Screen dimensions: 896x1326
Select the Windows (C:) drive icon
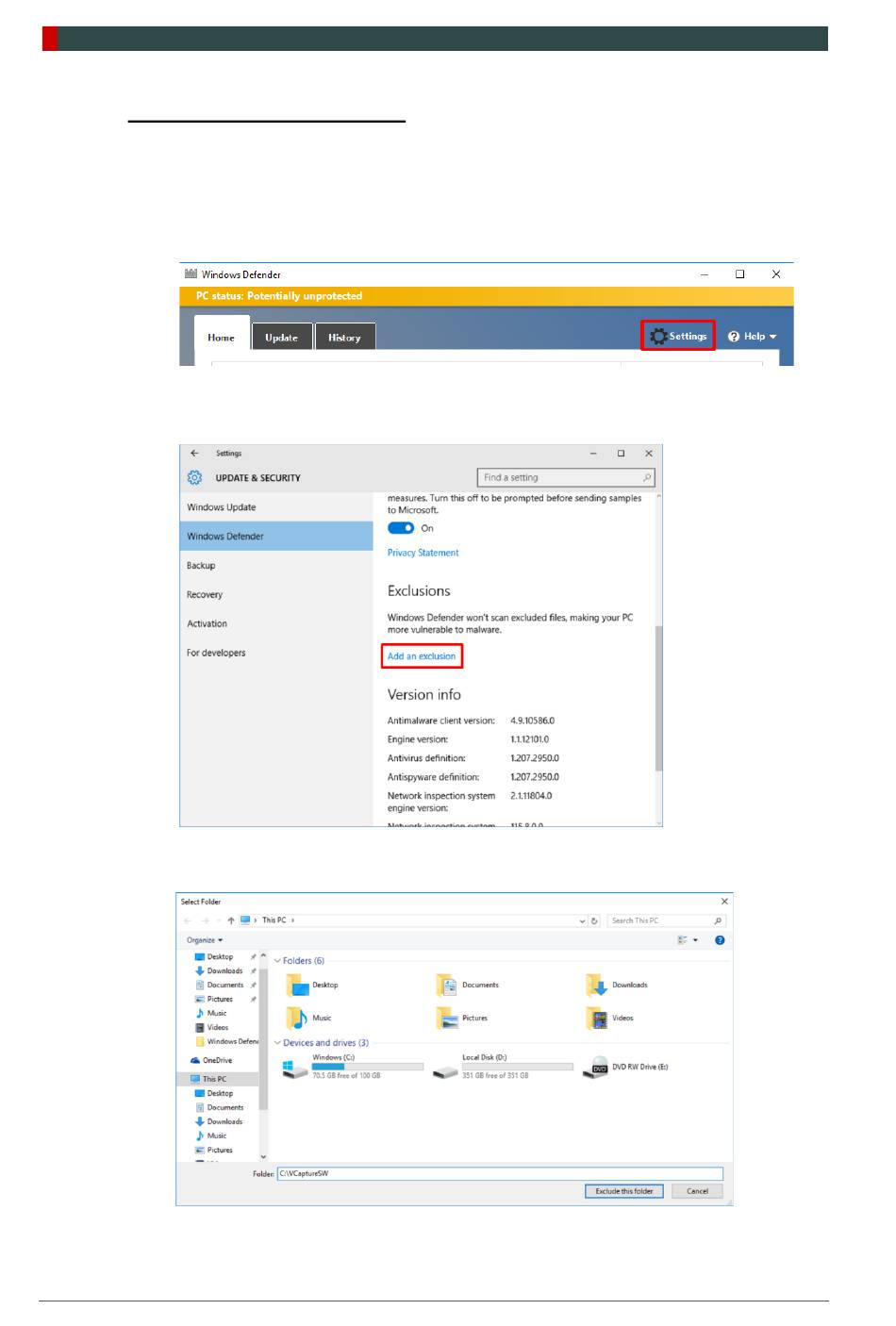click(294, 1068)
